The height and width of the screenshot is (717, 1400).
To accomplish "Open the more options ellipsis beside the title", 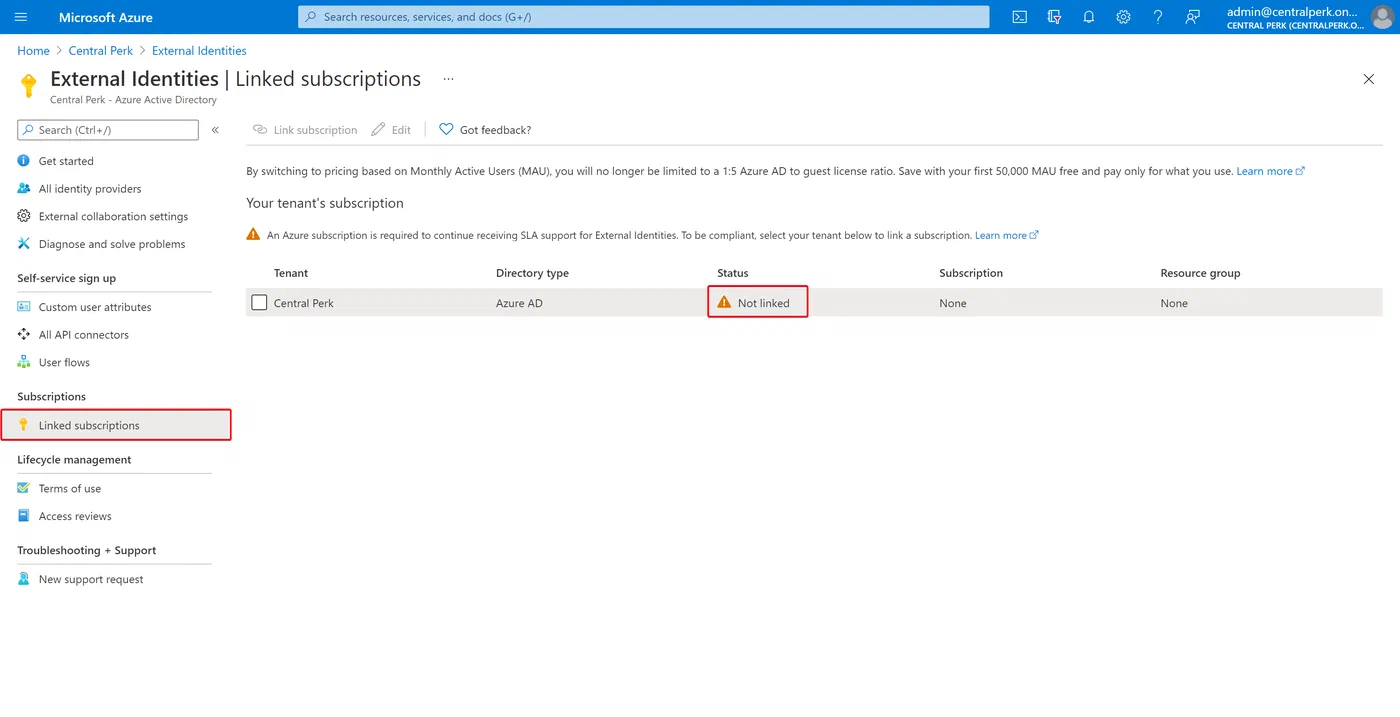I will point(448,79).
